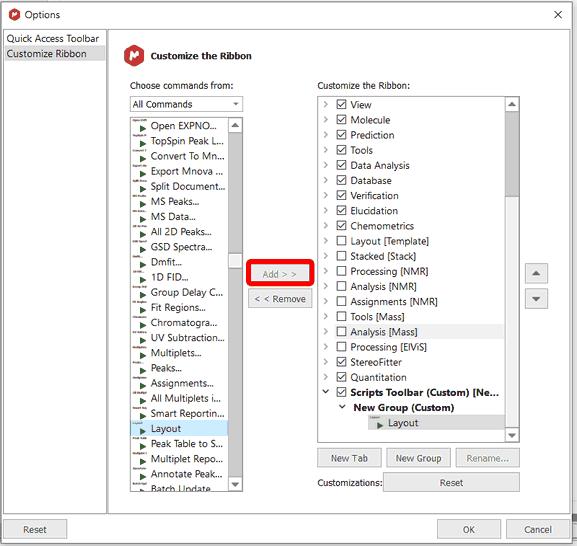Uncheck the StereoFitter checkbox
577x546 pixels.
click(341, 362)
